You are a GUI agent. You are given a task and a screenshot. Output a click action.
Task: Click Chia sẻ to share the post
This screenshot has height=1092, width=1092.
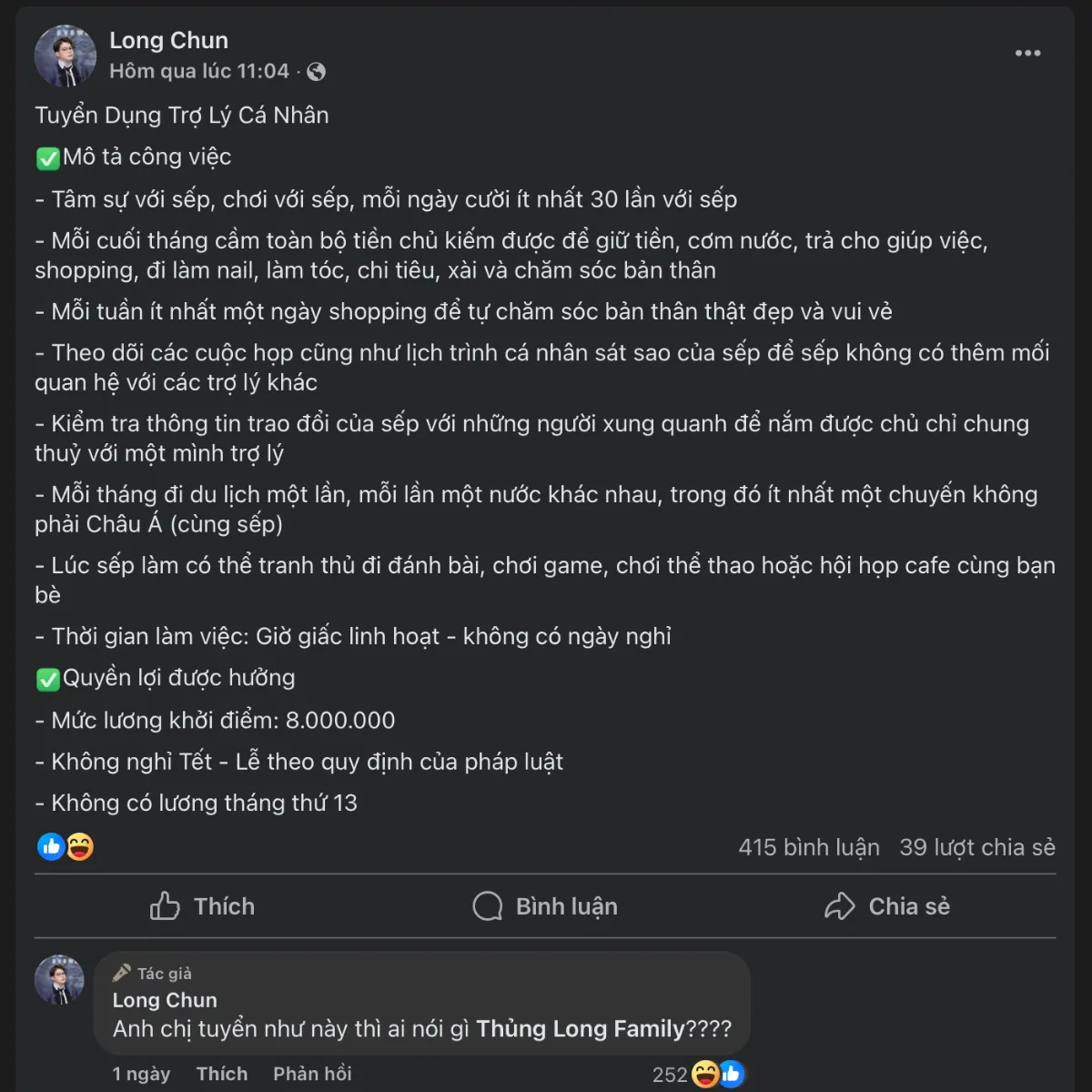[x=910, y=905]
